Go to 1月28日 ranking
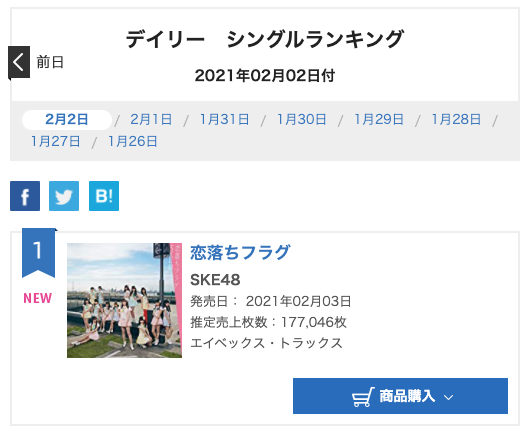 click(x=456, y=120)
